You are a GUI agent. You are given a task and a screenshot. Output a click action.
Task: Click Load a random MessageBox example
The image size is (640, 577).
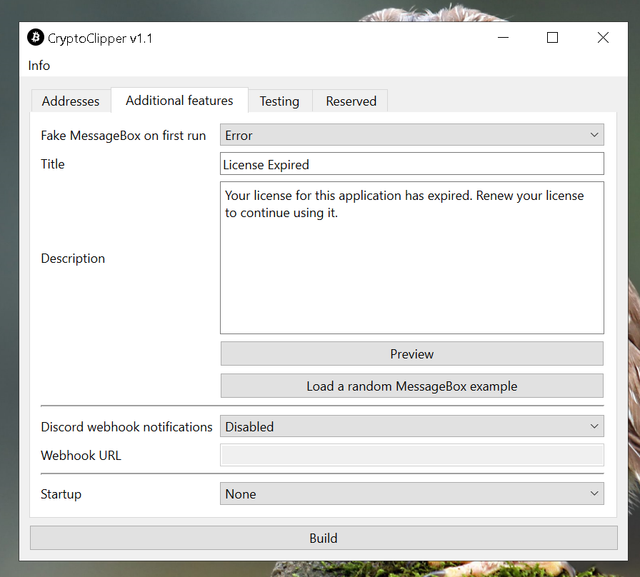(412, 386)
